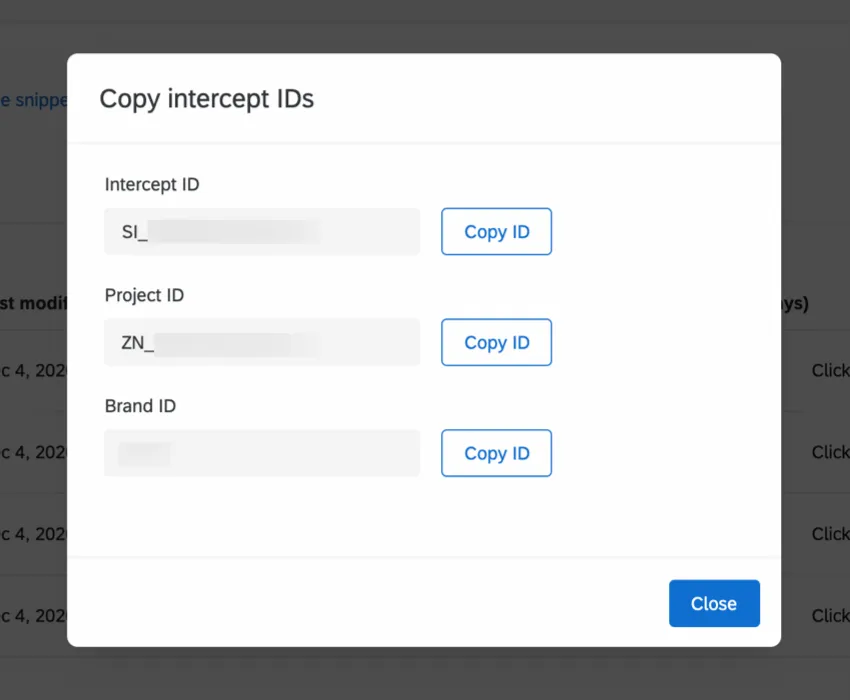Close the Copy intercept IDs dialog
The image size is (850, 700).
[714, 603]
